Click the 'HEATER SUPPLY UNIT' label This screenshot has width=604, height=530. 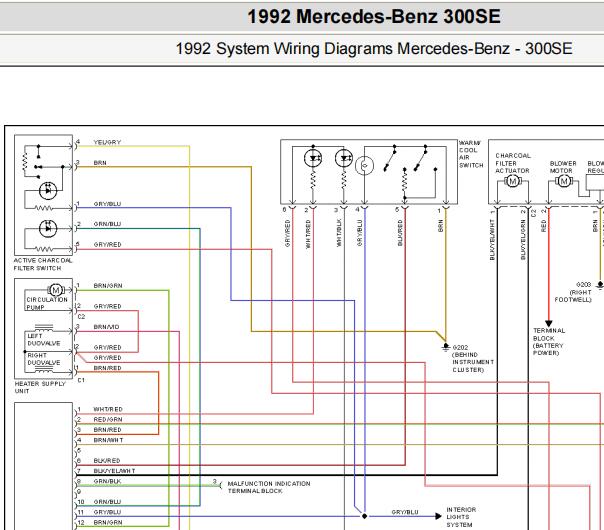point(40,387)
